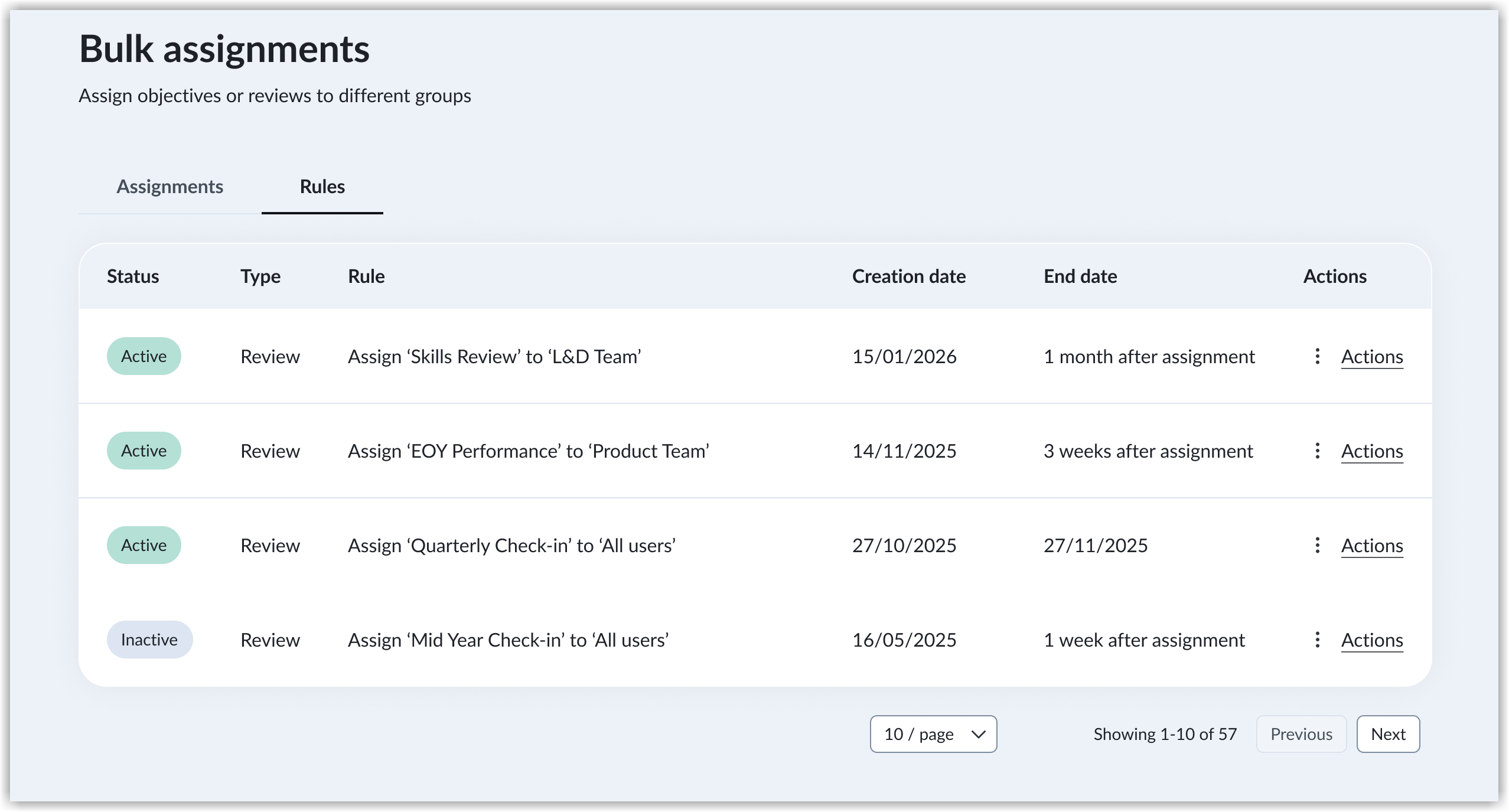This screenshot has width=1509, height=812.
Task: Click three-dot icon for EOY Performance rule
Action: (x=1317, y=451)
